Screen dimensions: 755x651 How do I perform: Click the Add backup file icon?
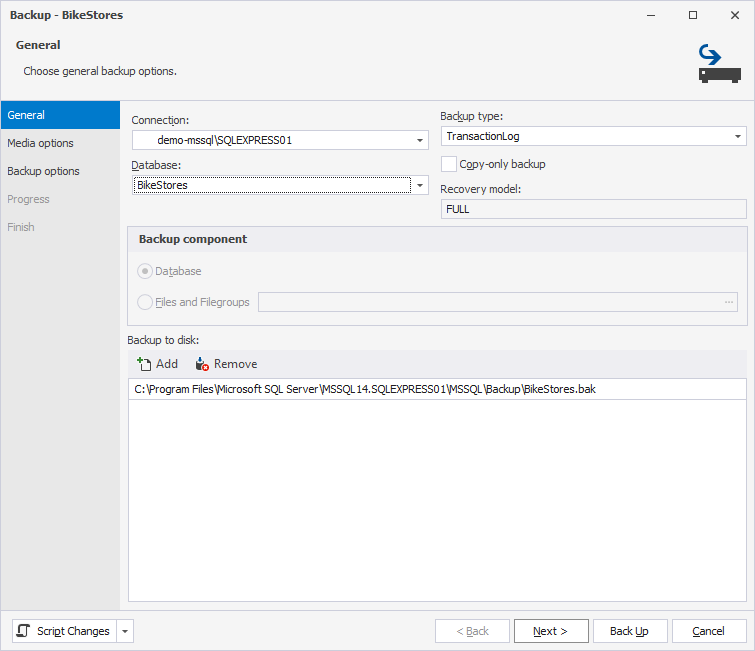point(144,364)
